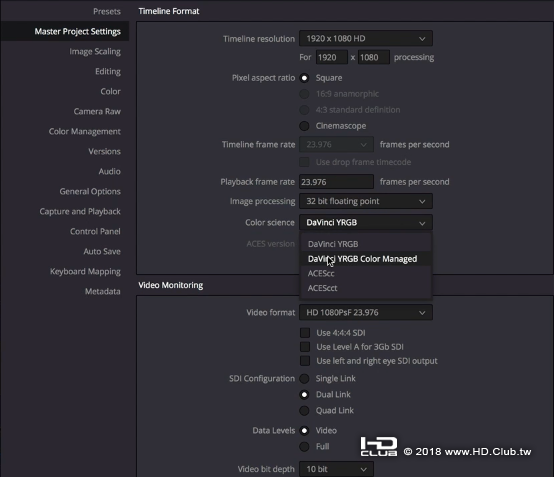The image size is (554, 477).
Task: Open the Presets section in sidebar
Action: 107,11
